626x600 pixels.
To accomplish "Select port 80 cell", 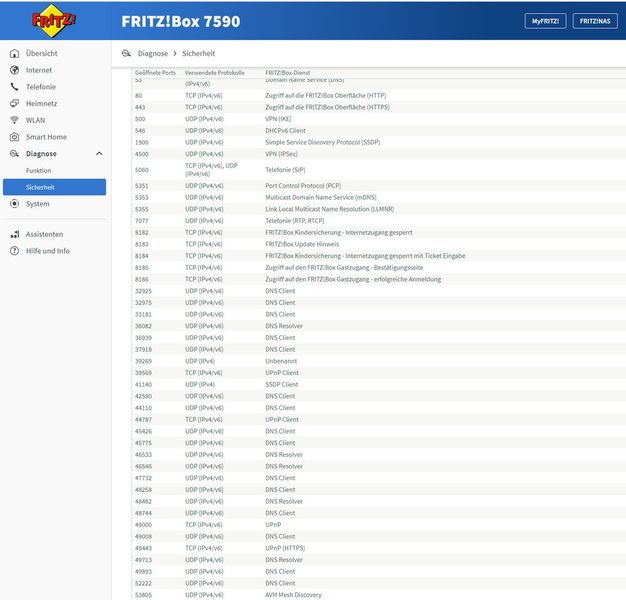I will tap(139, 95).
